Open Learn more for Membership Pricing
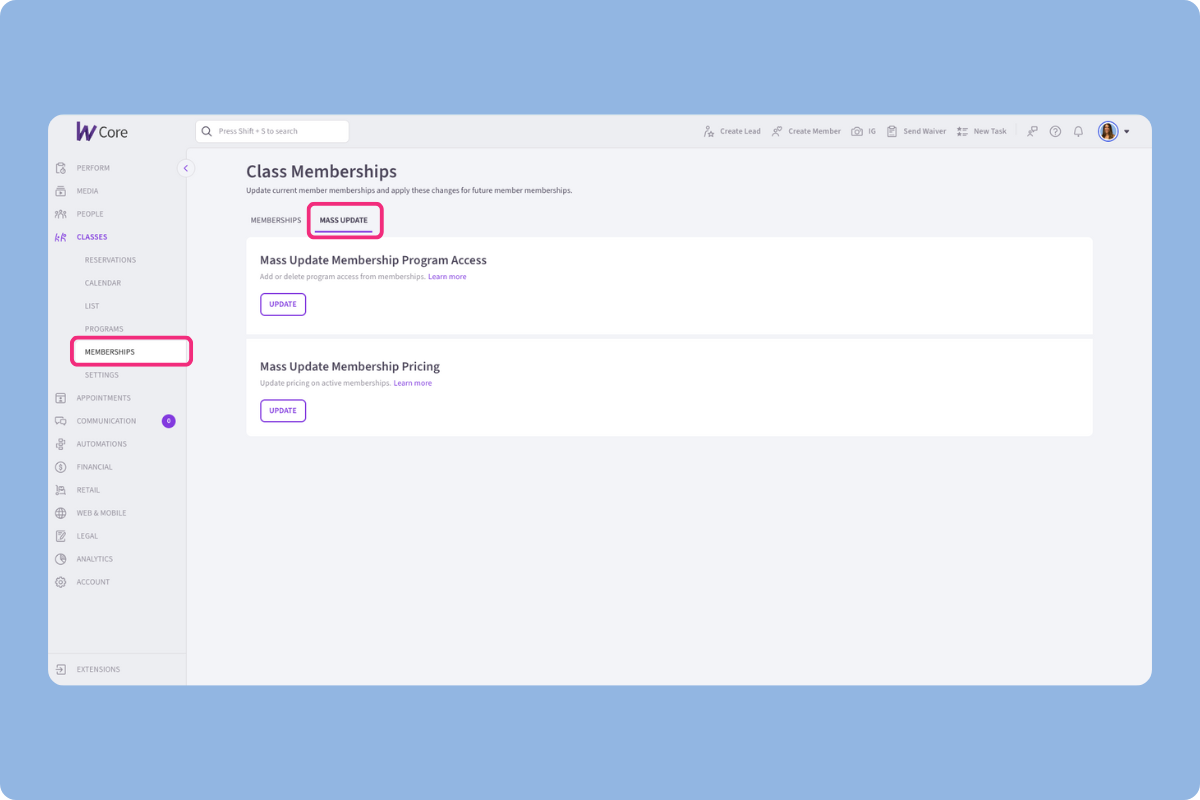The width and height of the screenshot is (1200, 800). (413, 382)
